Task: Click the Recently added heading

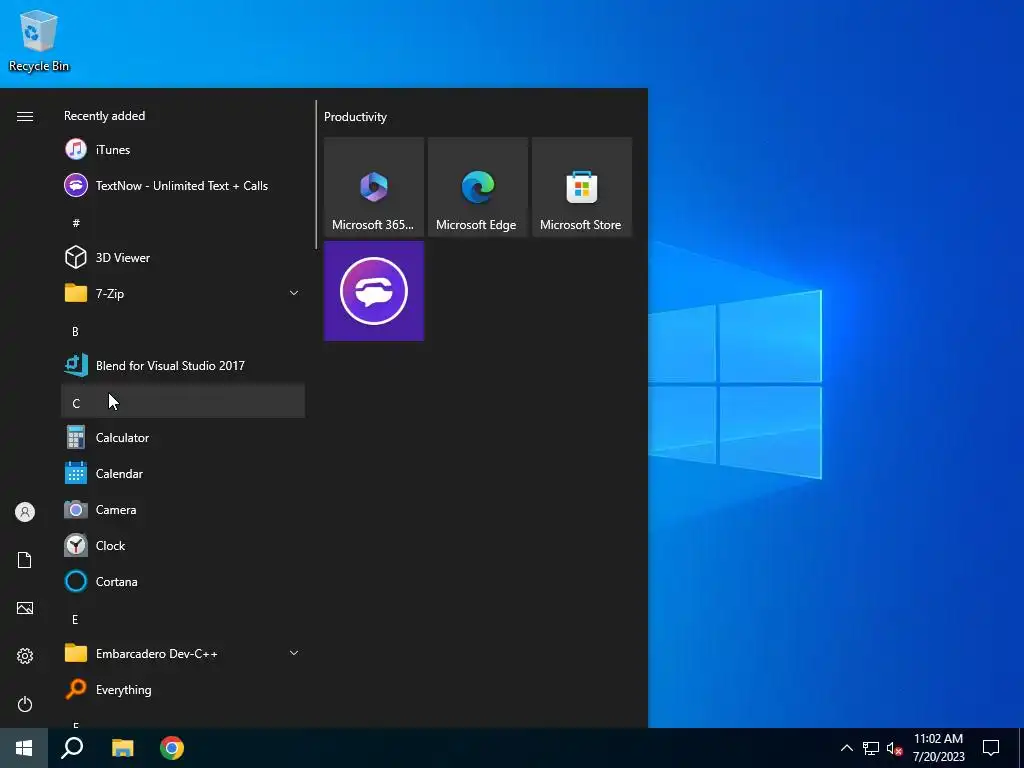Action: pyautogui.click(x=104, y=116)
